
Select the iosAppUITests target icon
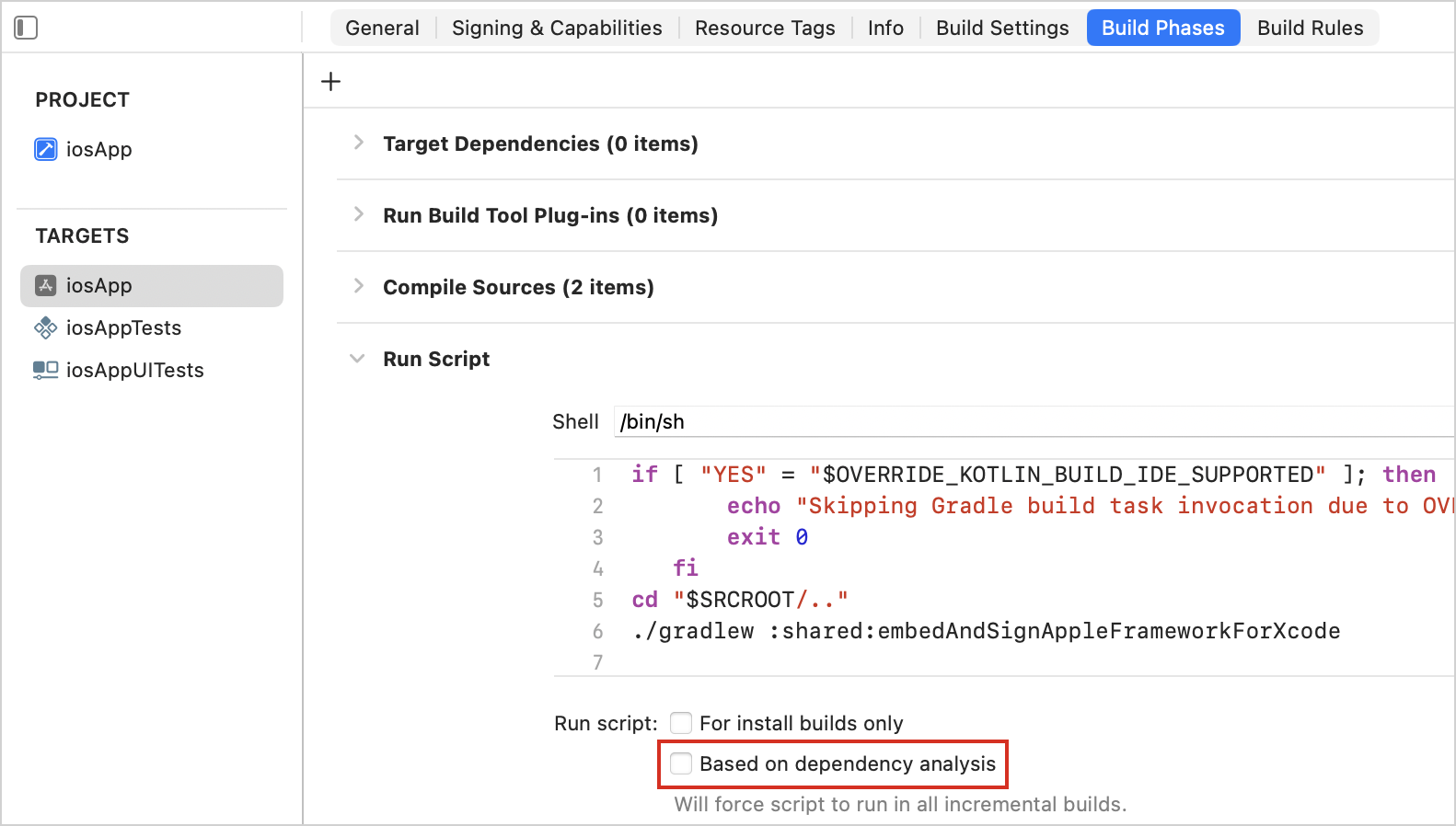(x=46, y=370)
